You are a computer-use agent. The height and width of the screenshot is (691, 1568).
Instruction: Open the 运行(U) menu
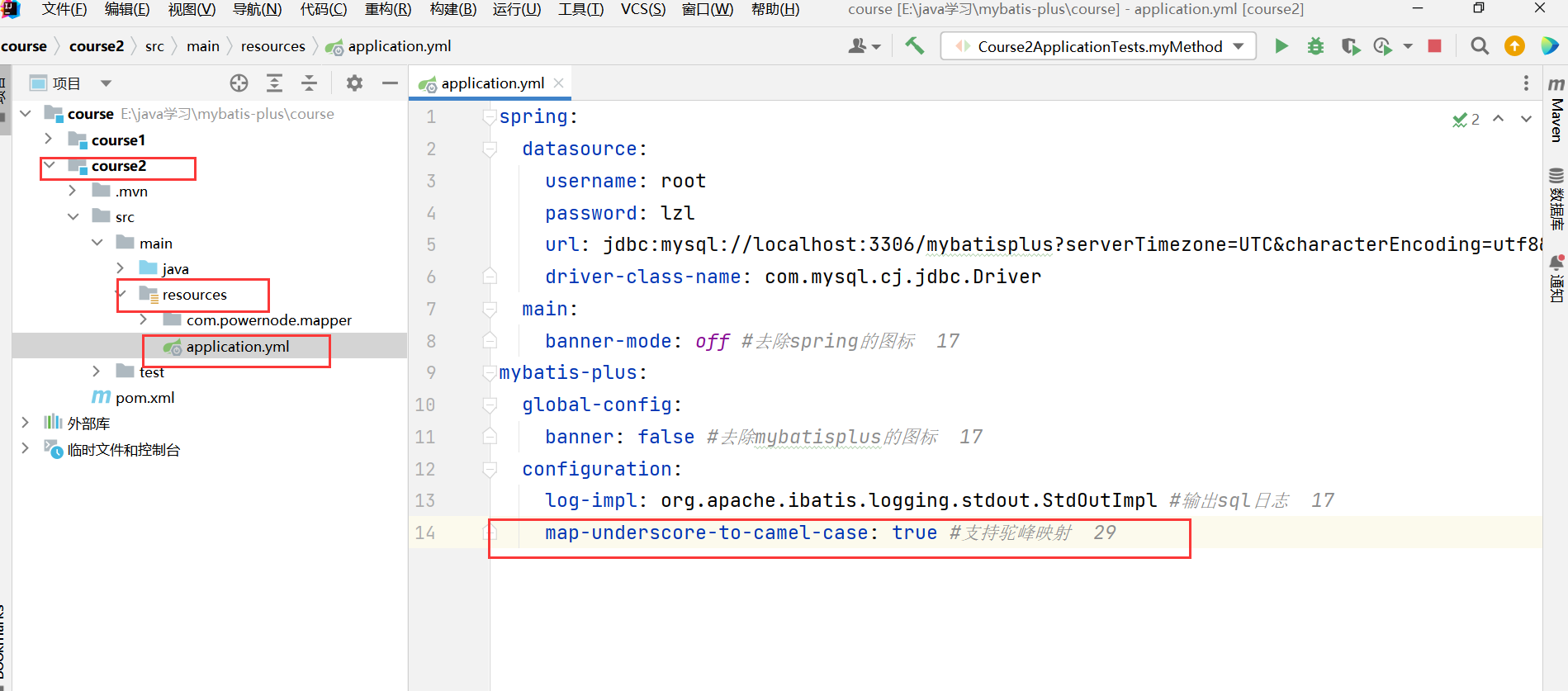pos(517,9)
